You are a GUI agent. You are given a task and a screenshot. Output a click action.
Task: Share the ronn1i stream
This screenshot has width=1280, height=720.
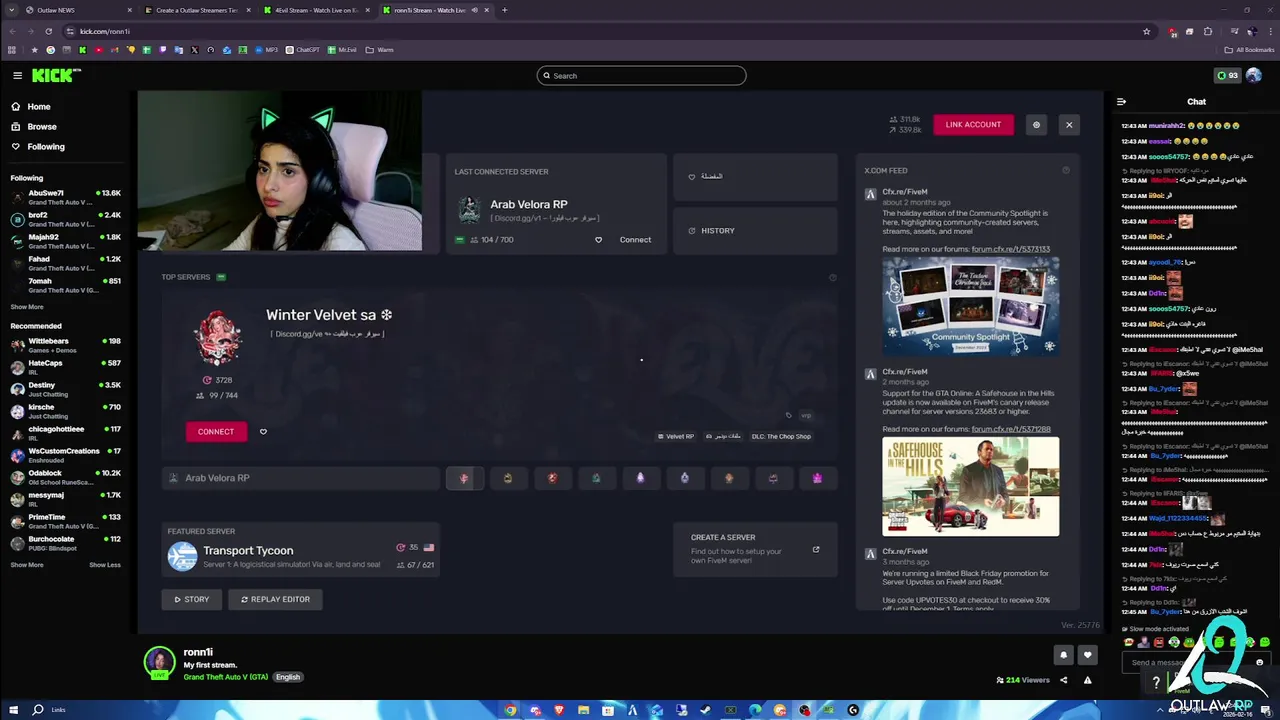1063,680
